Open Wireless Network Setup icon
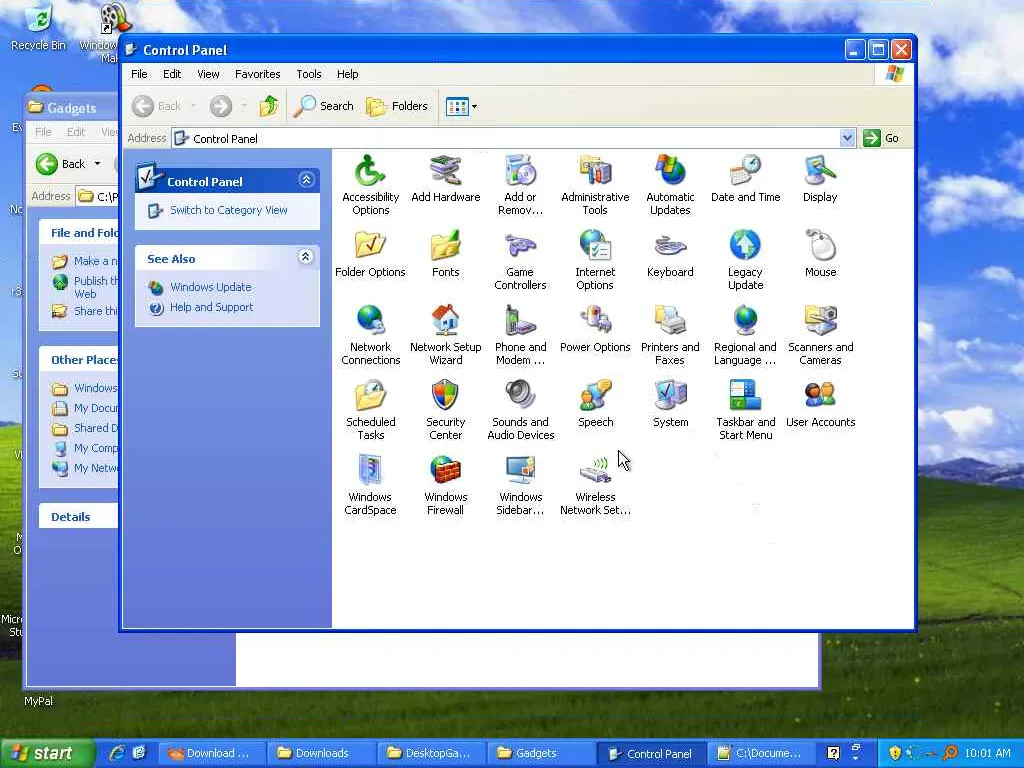The height and width of the screenshot is (768, 1024). [x=595, y=486]
